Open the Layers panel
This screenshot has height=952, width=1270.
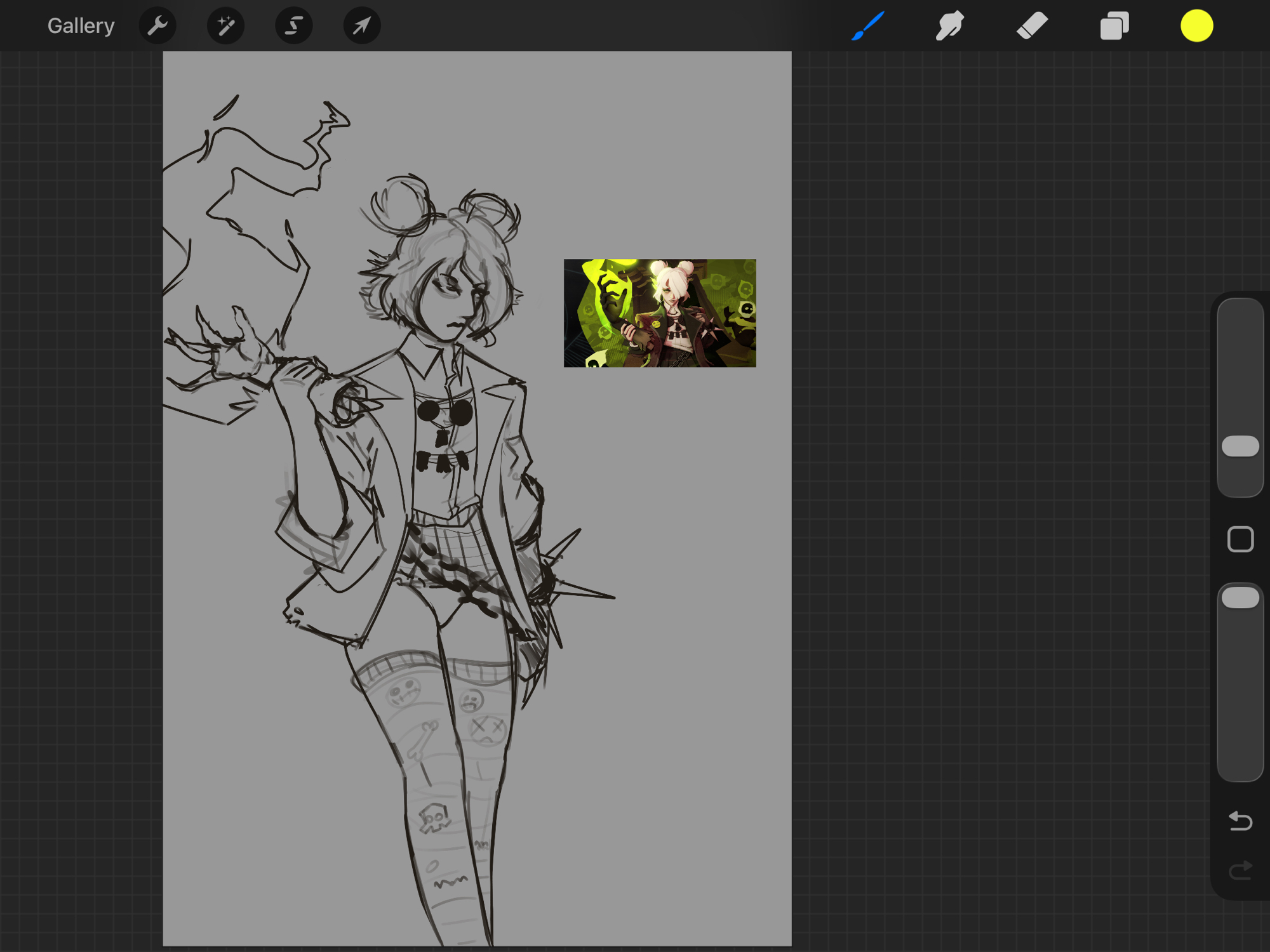tap(1114, 26)
